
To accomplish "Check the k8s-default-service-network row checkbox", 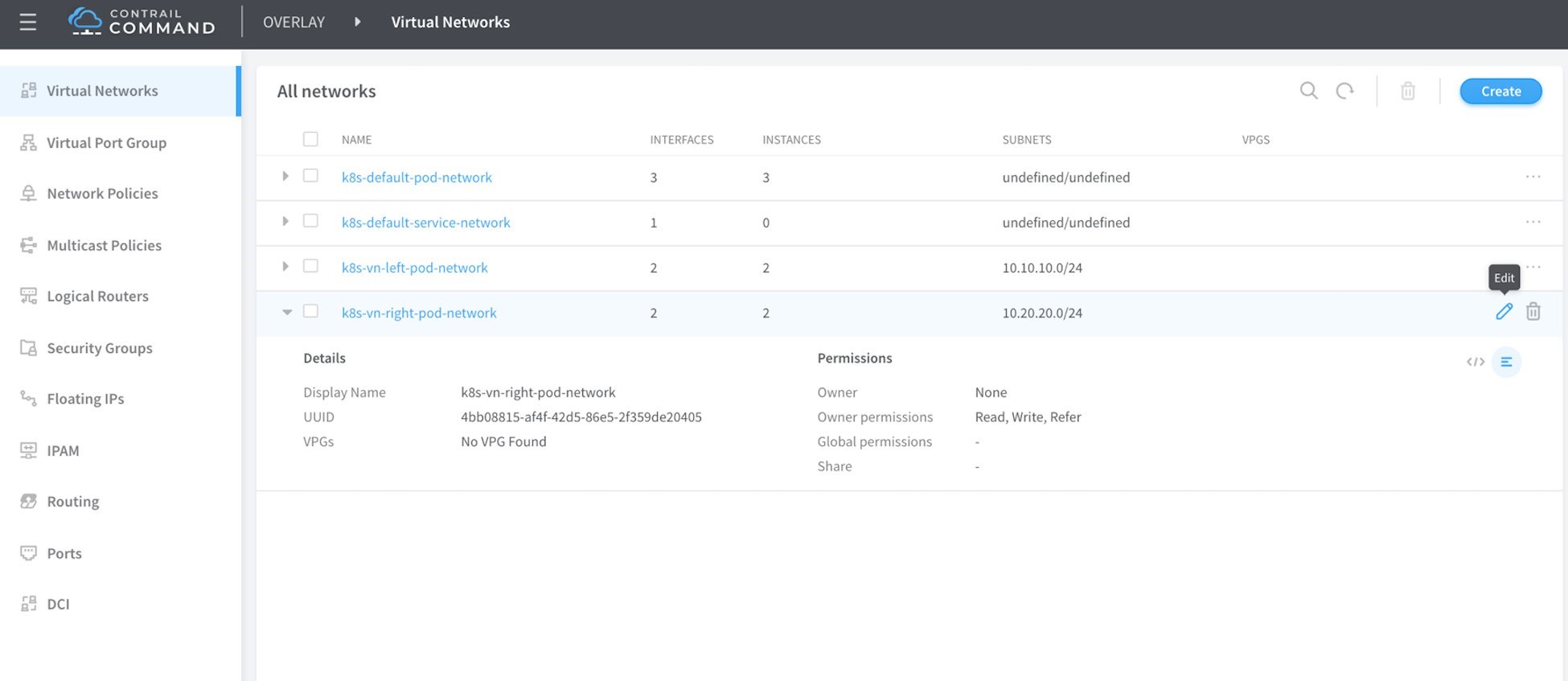I will click(310, 220).
